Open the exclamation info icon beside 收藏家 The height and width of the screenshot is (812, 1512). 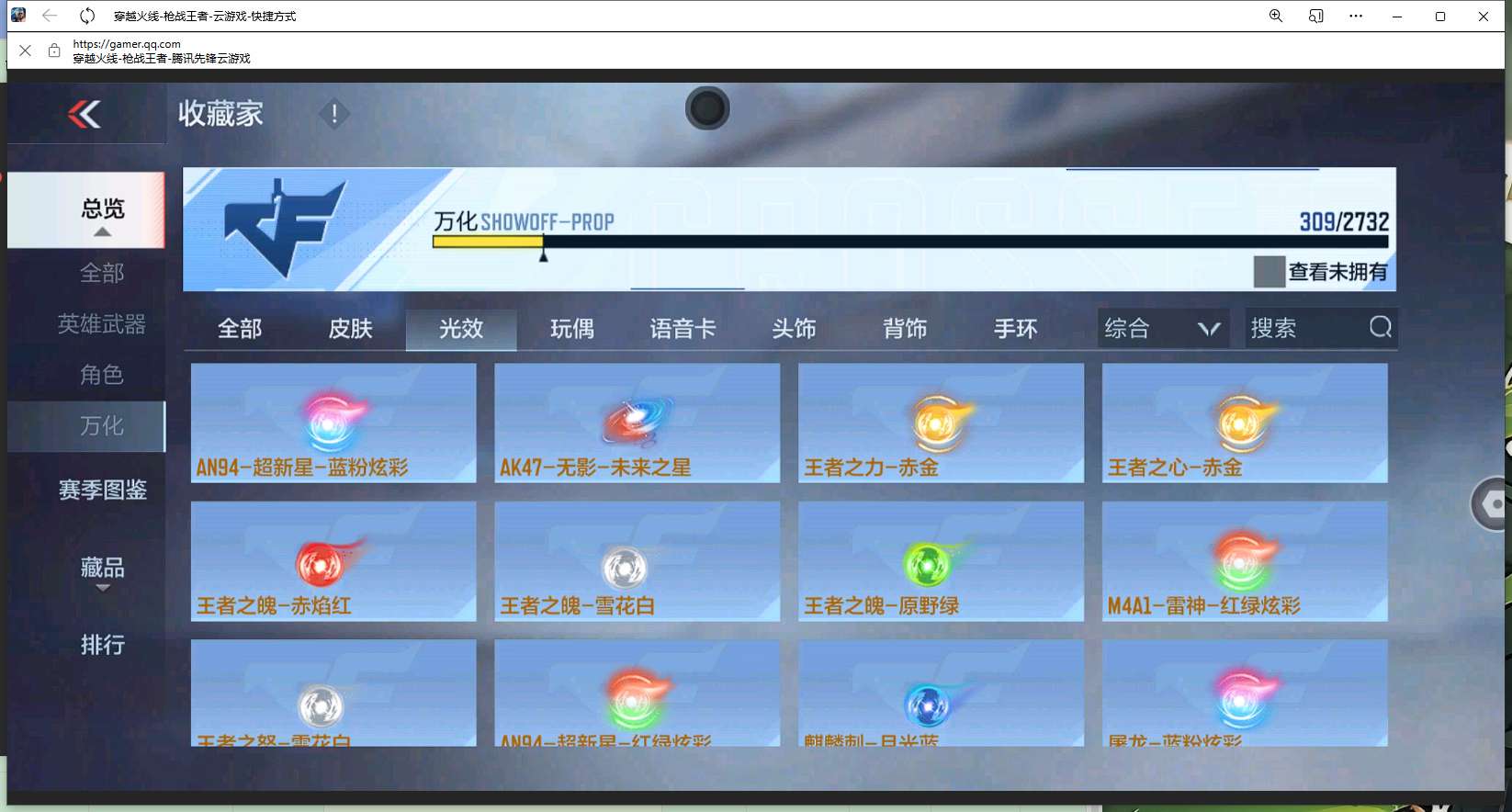click(334, 114)
